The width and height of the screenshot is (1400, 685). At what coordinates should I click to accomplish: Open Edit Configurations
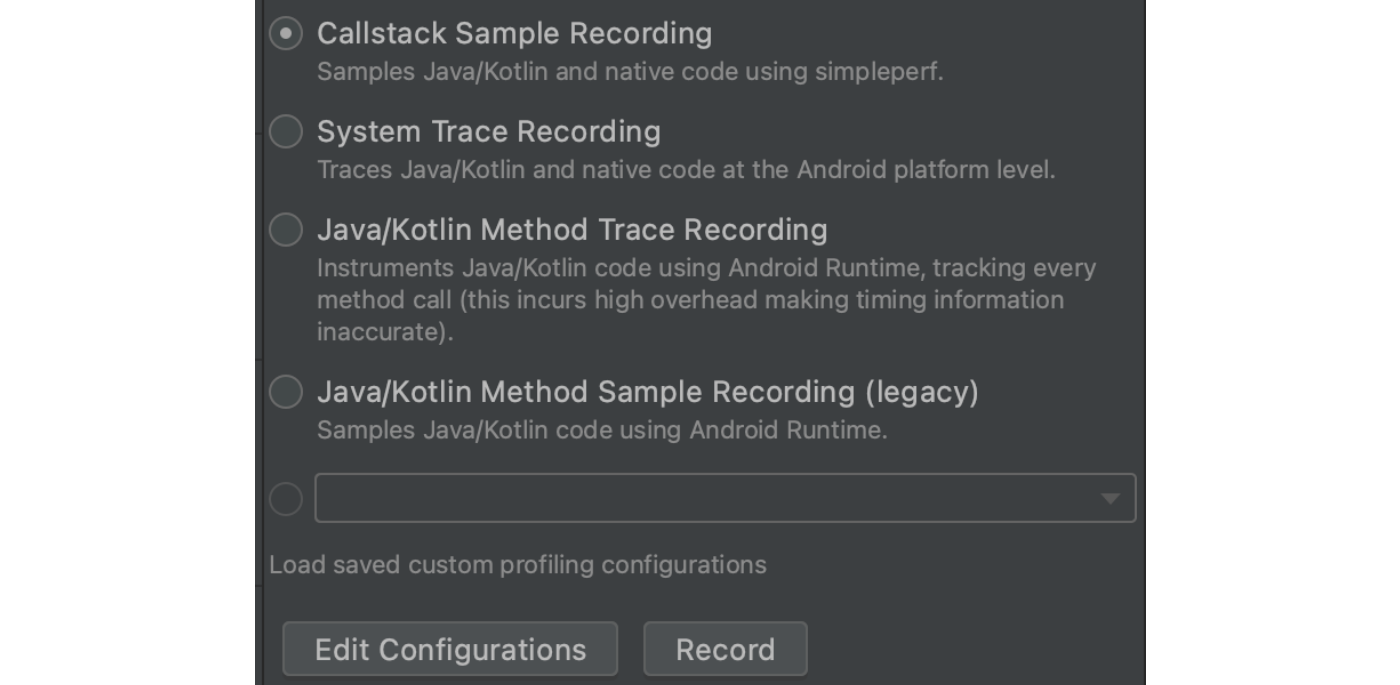point(450,649)
